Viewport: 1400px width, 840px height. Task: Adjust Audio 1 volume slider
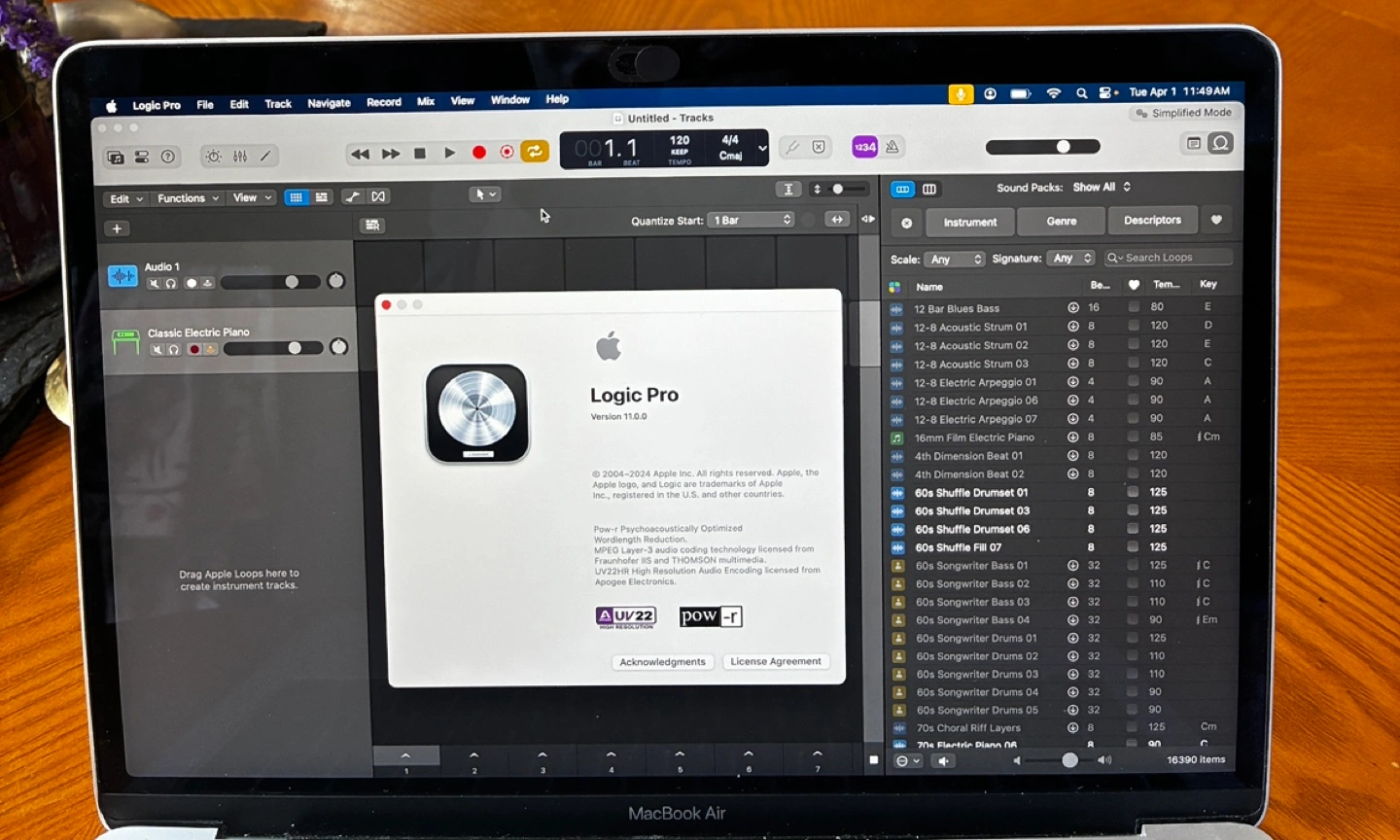270,282
